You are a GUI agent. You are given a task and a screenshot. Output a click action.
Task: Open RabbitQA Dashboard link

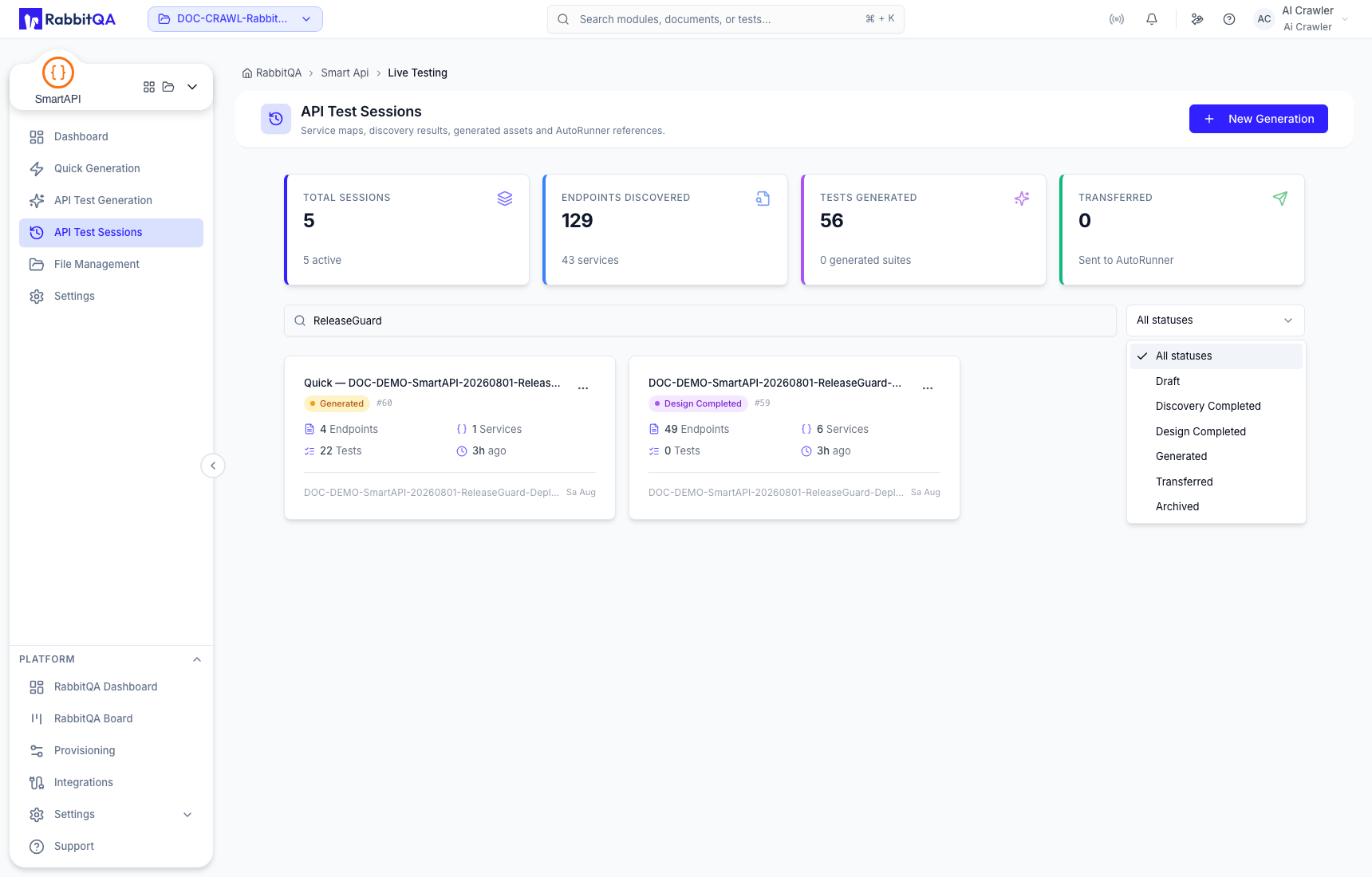coord(111,686)
